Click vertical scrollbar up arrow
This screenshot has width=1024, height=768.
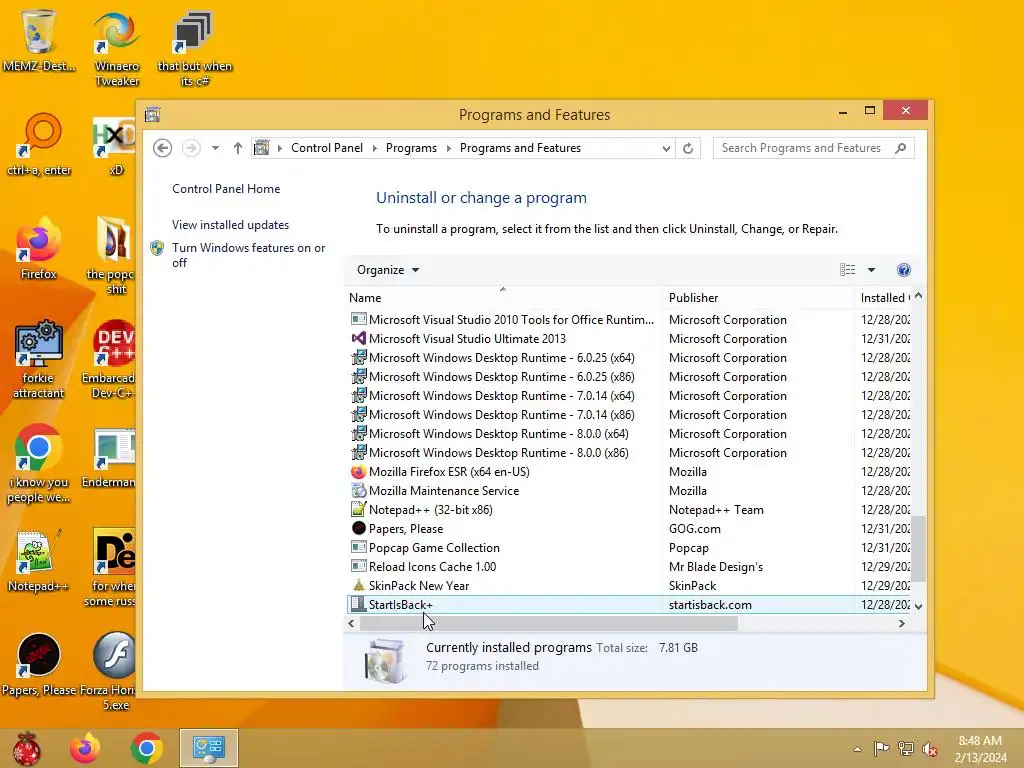point(919,296)
